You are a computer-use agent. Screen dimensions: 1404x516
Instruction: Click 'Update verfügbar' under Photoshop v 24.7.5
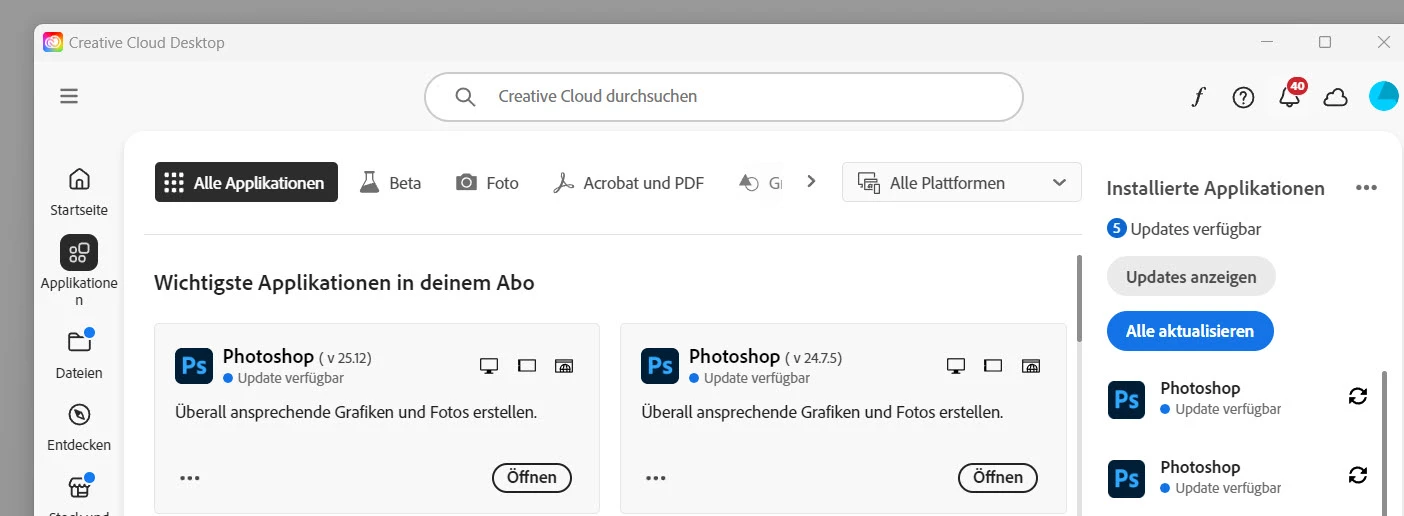click(x=749, y=378)
